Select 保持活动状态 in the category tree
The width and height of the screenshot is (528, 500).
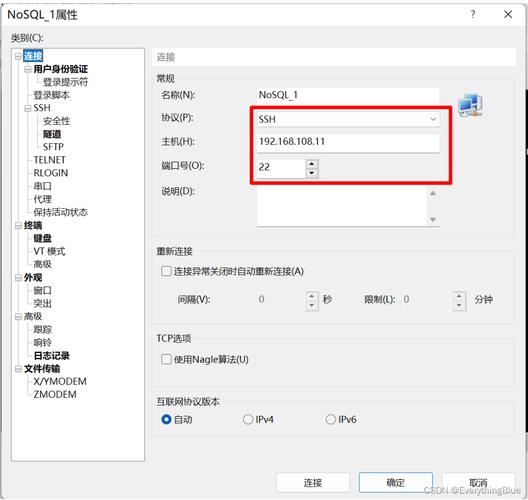point(61,212)
